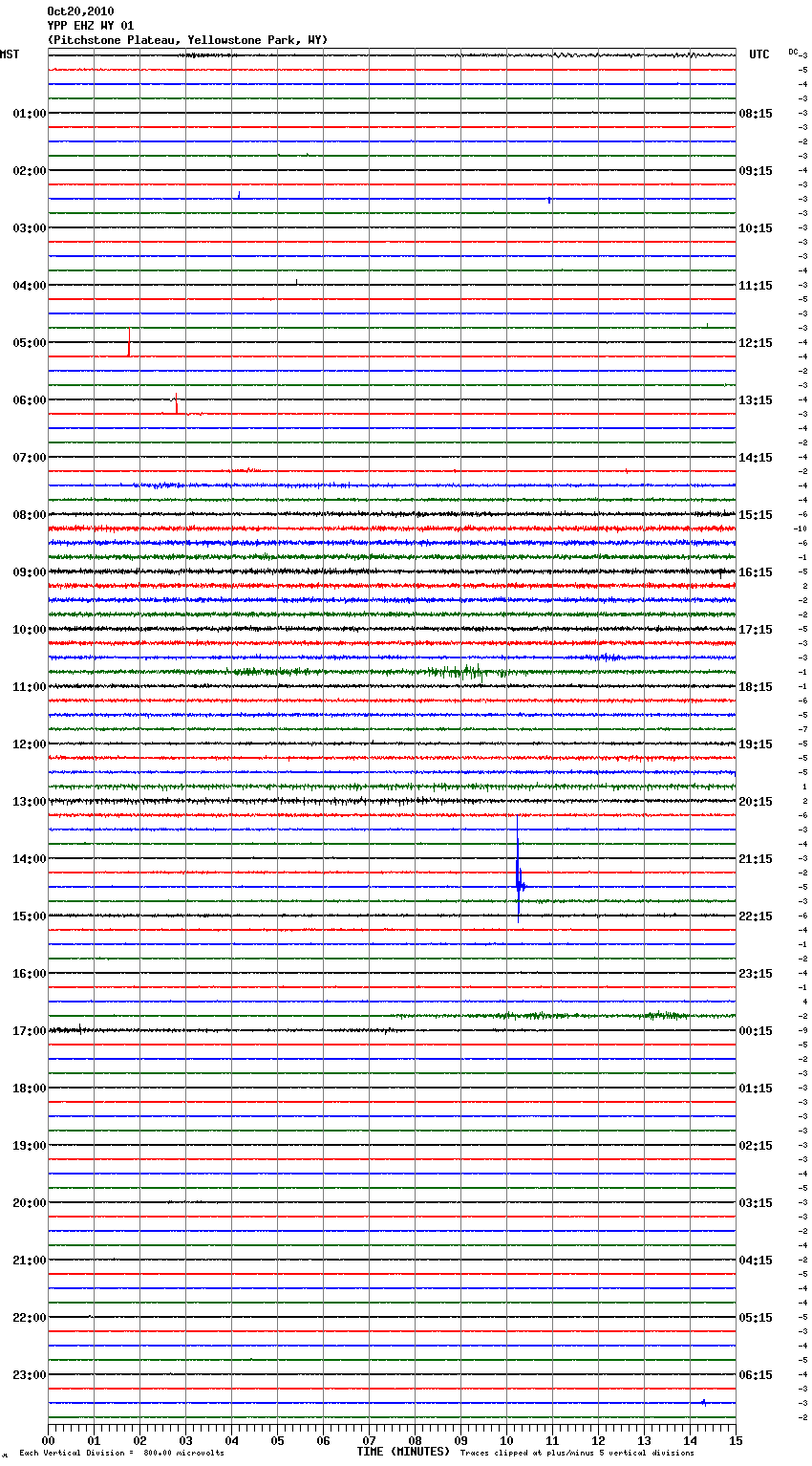Click the "11:15" UTC time label
The height and width of the screenshot is (1466, 812).
(756, 286)
